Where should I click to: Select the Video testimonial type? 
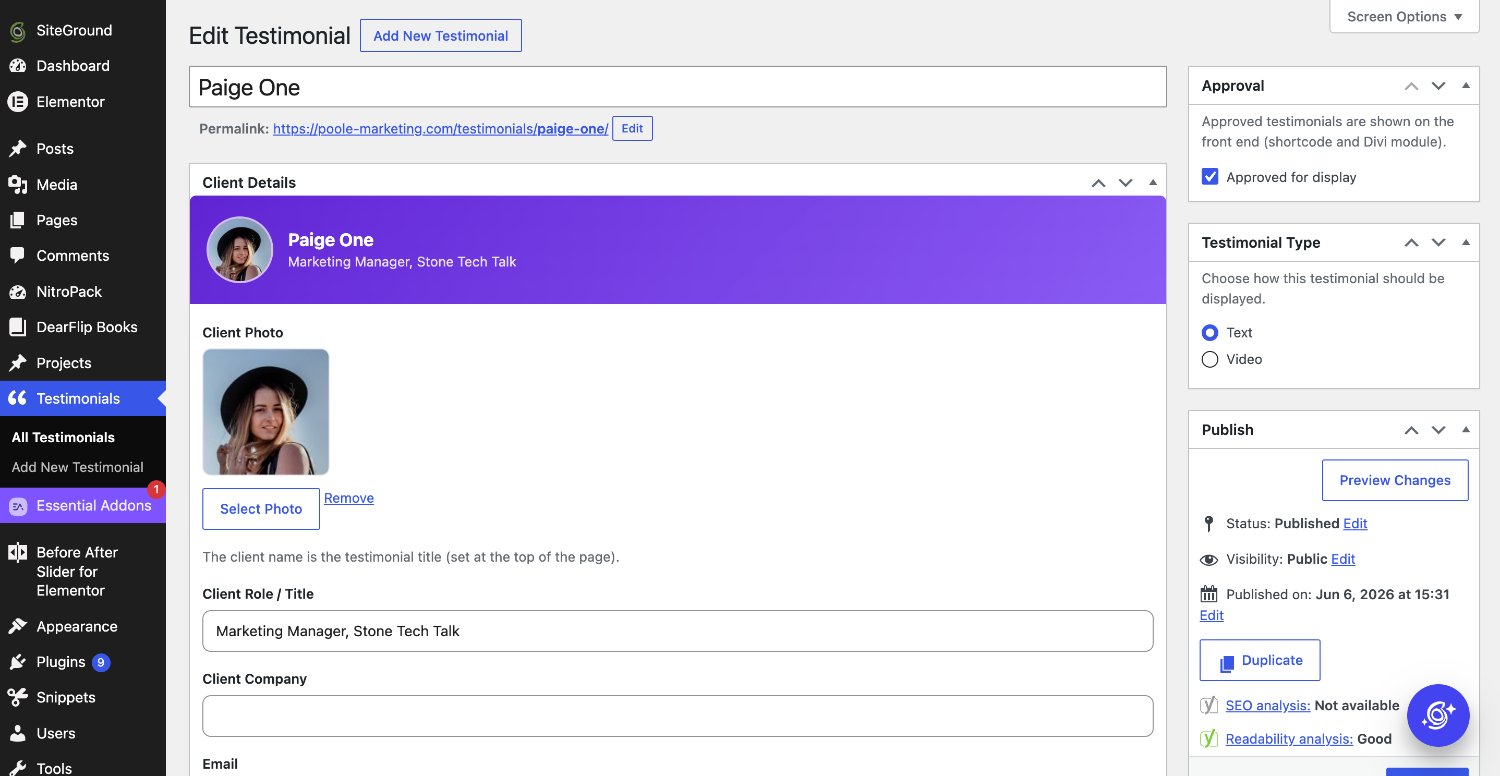(x=1210, y=360)
